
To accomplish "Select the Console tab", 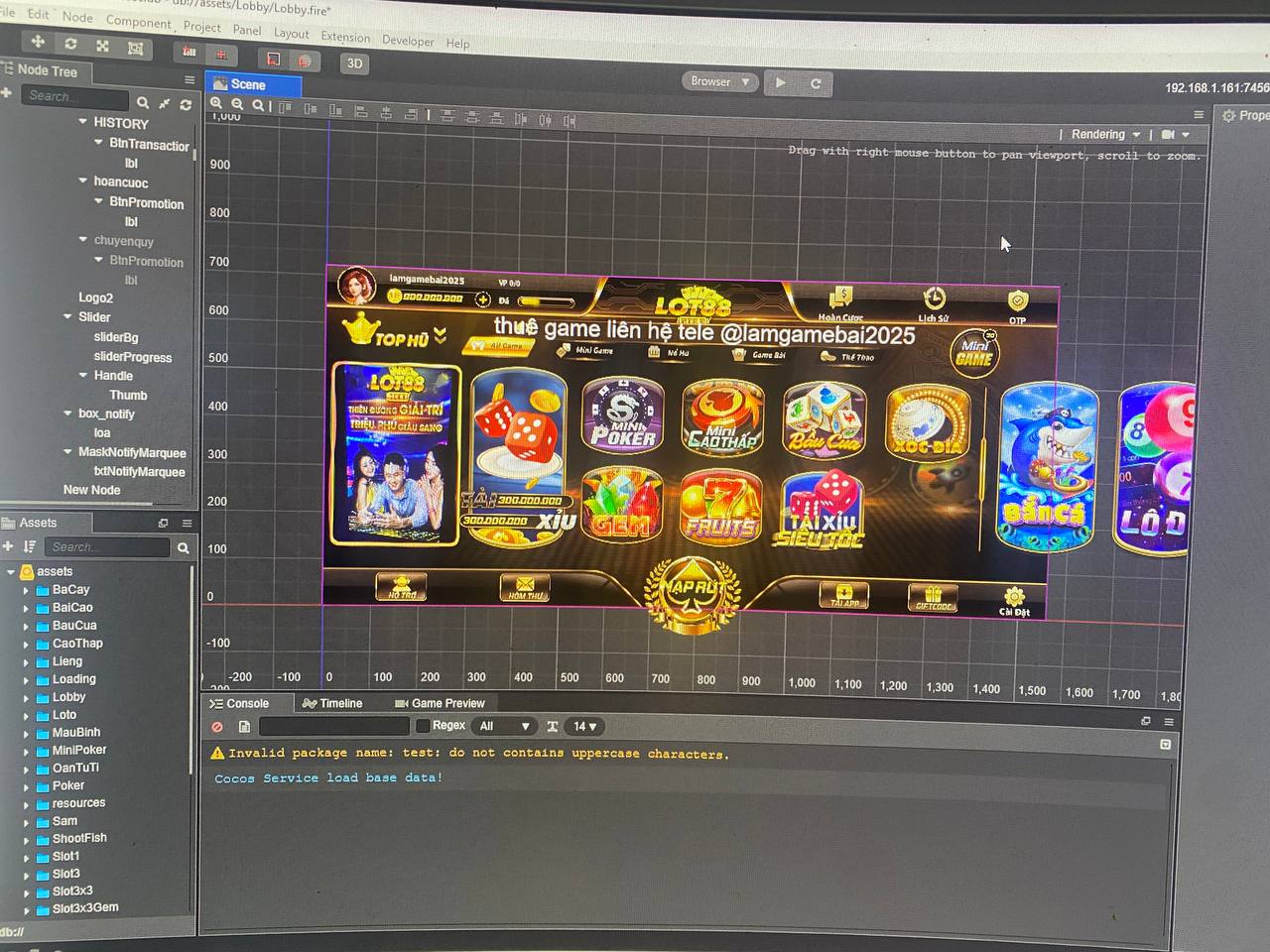I will pos(239,703).
